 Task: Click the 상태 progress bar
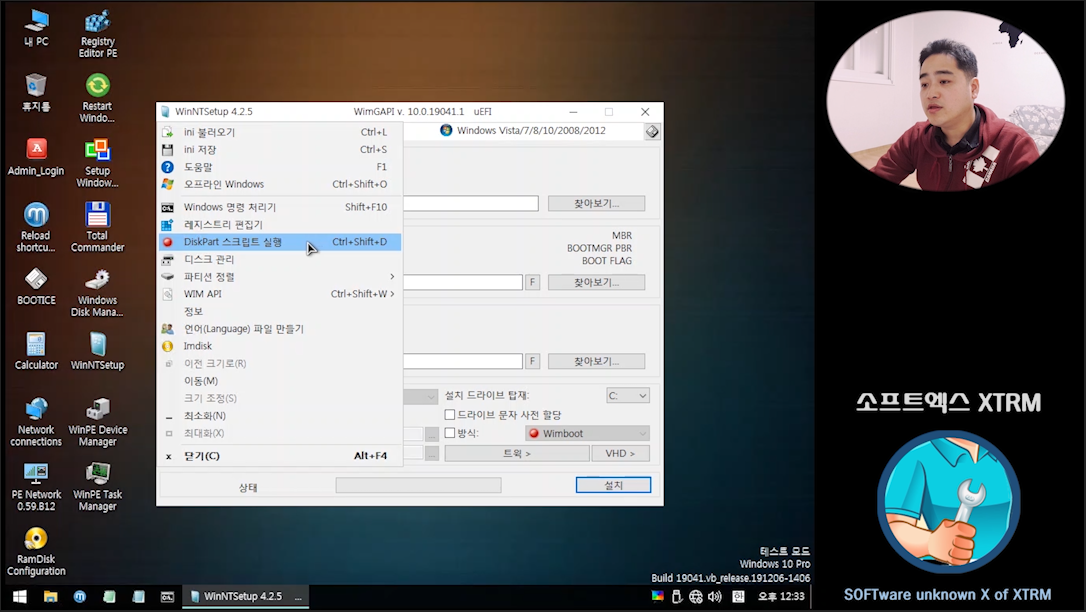click(x=418, y=485)
